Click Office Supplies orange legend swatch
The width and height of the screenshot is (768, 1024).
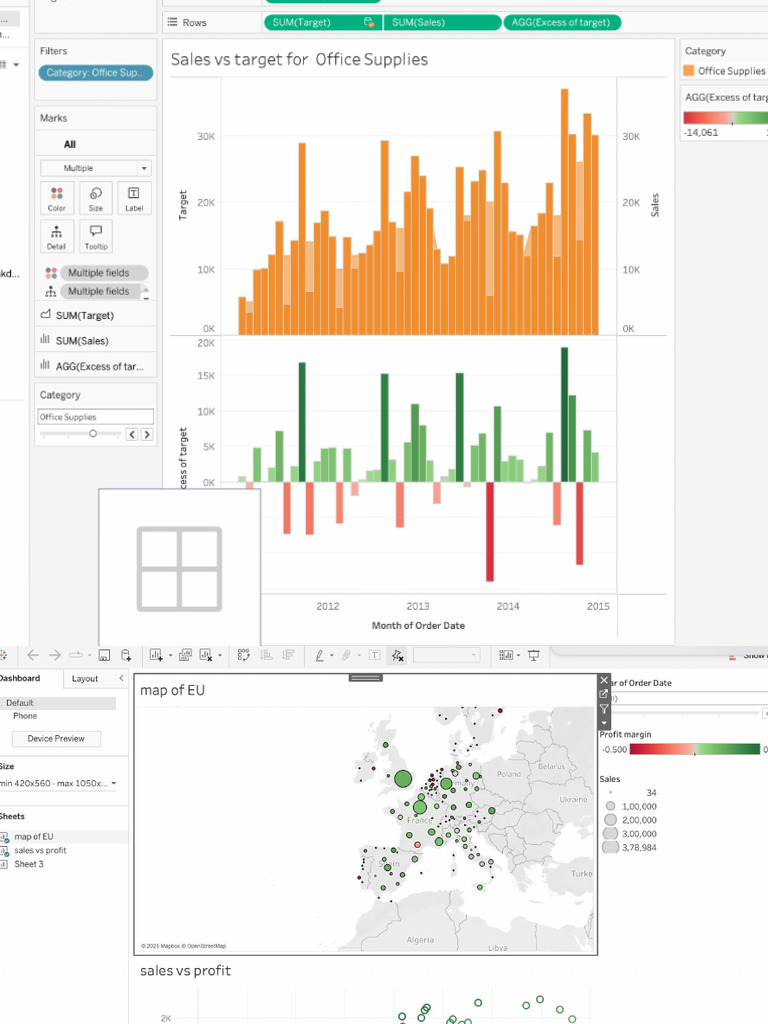tap(688, 71)
